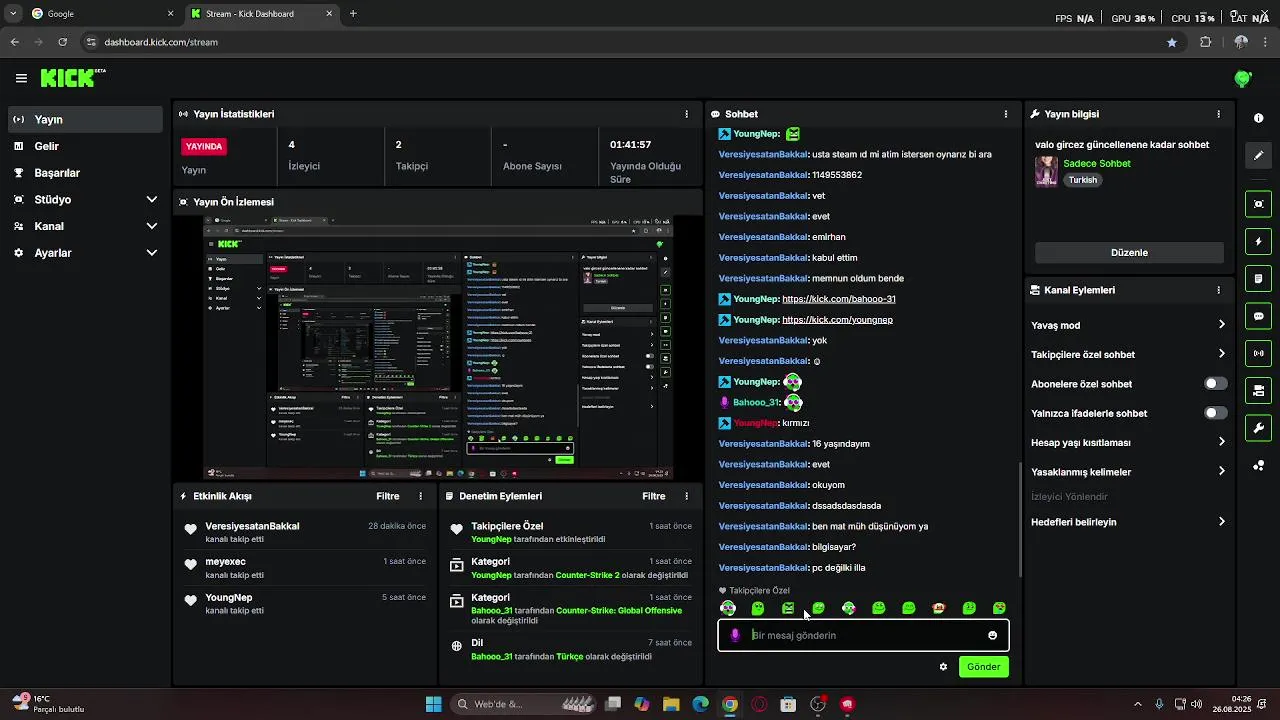
Task: Open Filtre in Etkinlik Akışı panel
Action: [x=388, y=496]
